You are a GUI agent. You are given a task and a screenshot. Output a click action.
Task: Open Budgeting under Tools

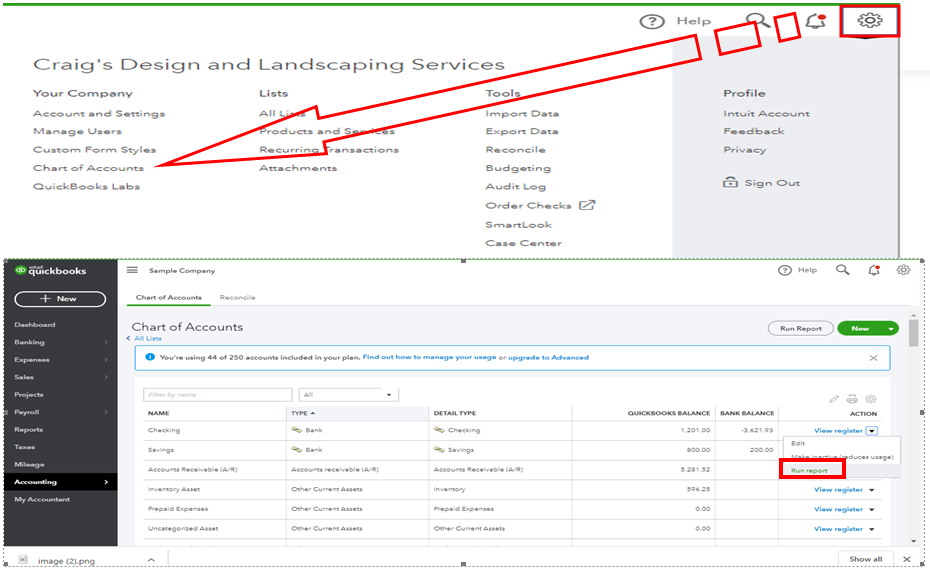coord(518,168)
